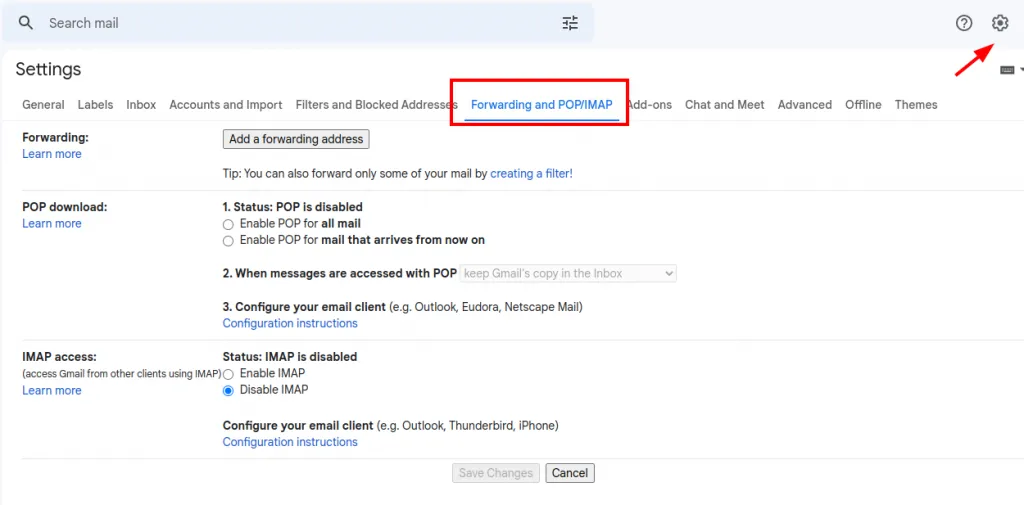Open IMAP Configuration instructions link
Screen dimensions: 1024x505
[x=290, y=442]
